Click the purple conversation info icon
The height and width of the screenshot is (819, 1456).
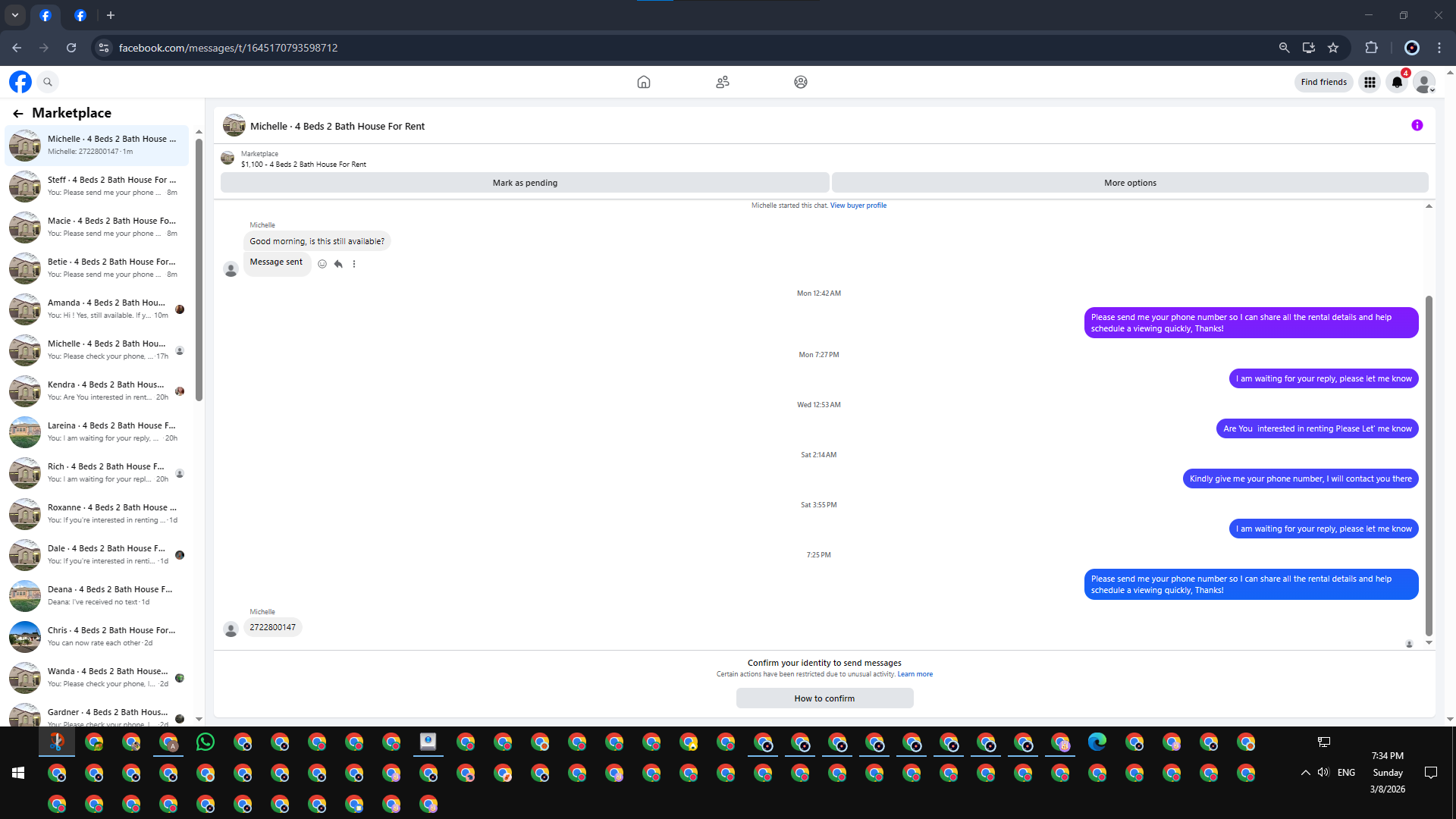1417,126
